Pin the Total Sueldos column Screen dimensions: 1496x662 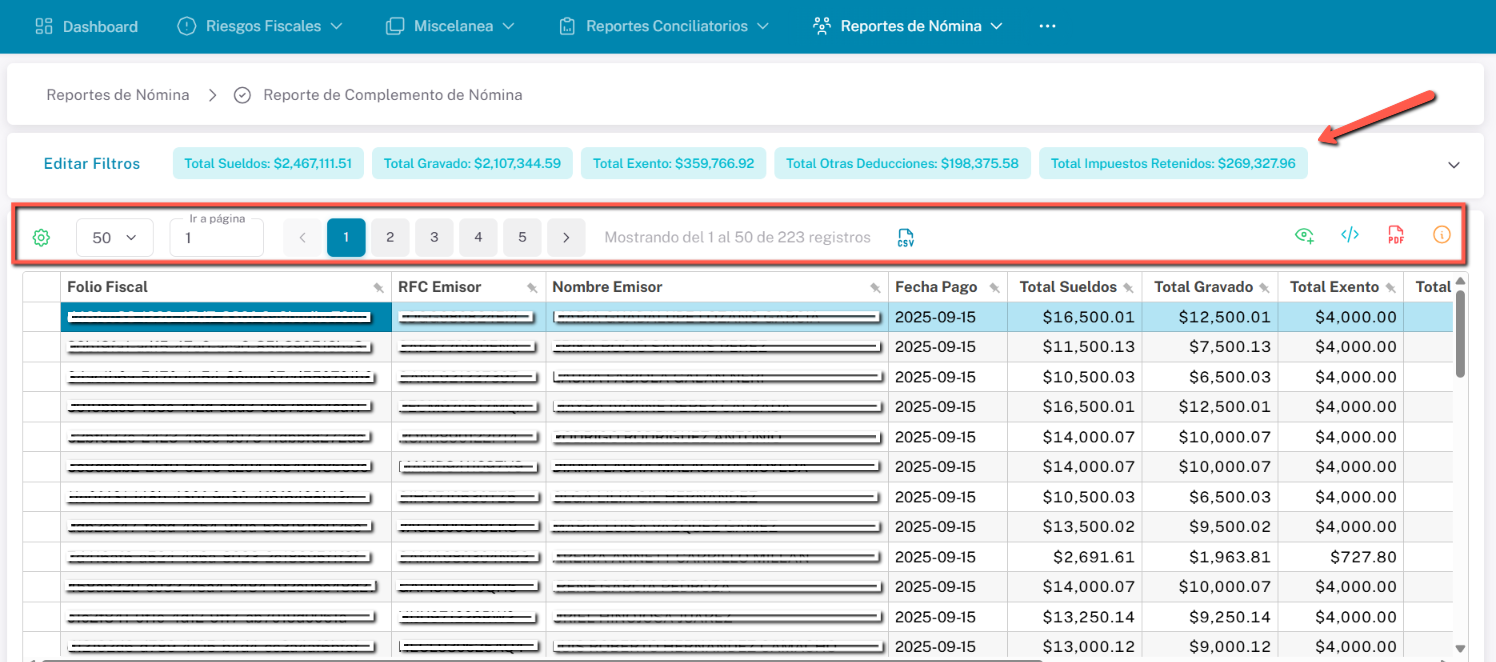[x=1128, y=288]
